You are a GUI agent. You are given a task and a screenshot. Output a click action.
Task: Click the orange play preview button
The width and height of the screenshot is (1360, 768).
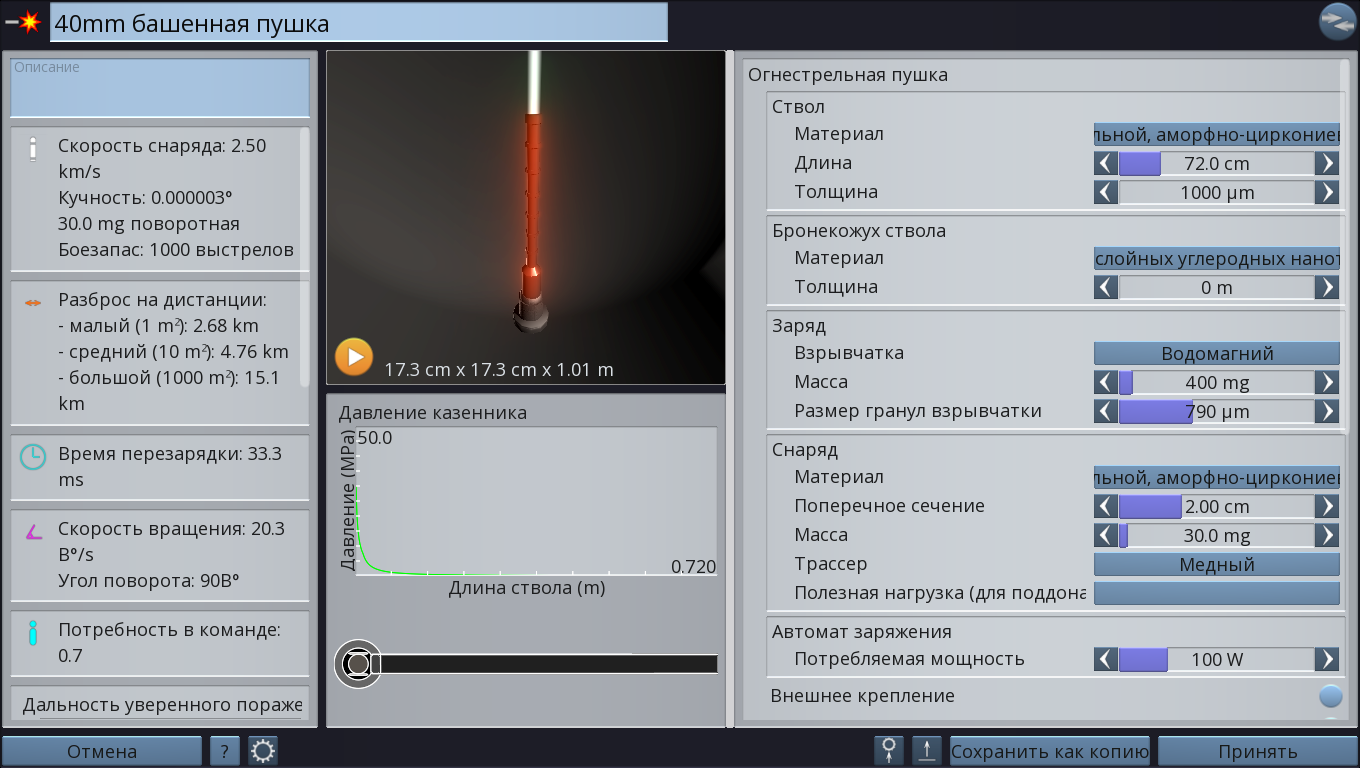[x=354, y=357]
